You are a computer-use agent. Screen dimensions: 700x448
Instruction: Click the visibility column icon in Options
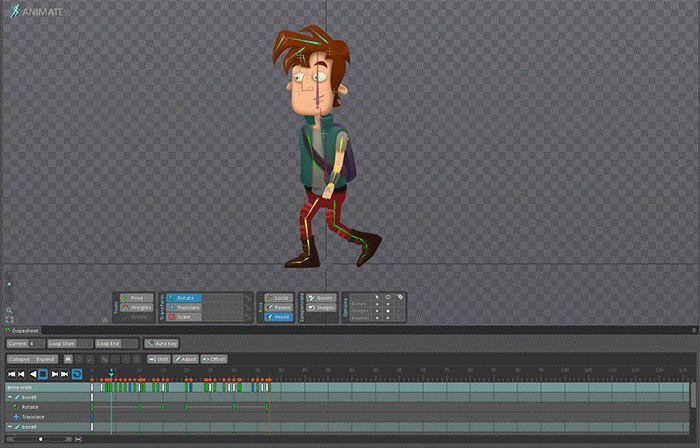[388, 297]
